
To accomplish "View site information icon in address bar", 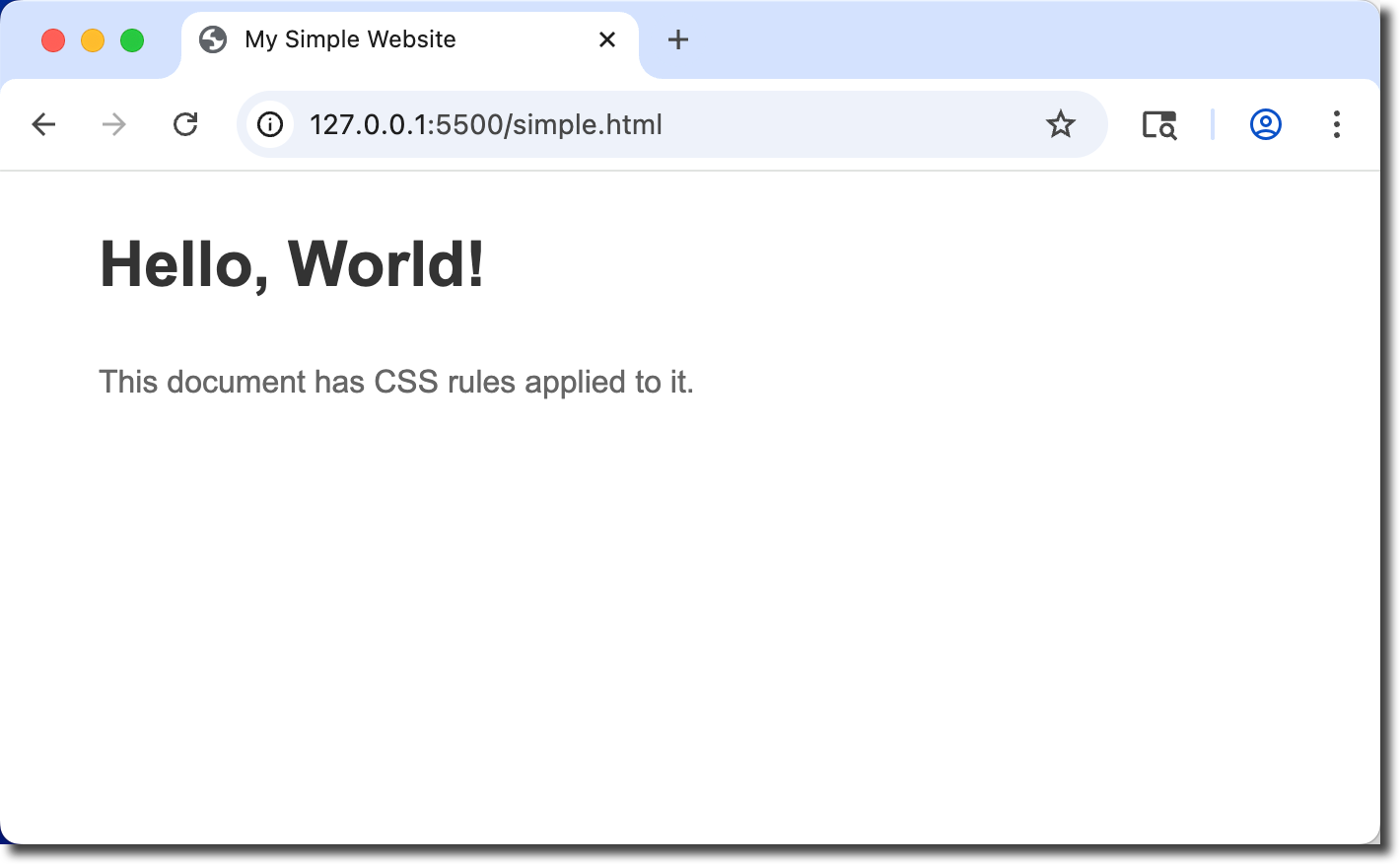I will point(270,124).
